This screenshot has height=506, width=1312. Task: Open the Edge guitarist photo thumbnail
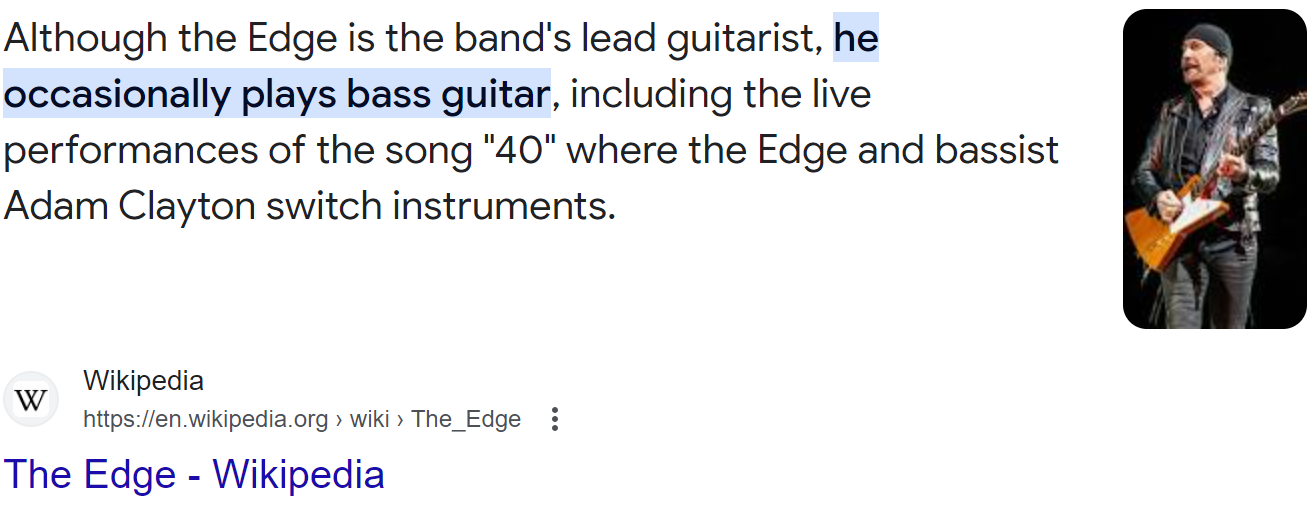click(1214, 169)
